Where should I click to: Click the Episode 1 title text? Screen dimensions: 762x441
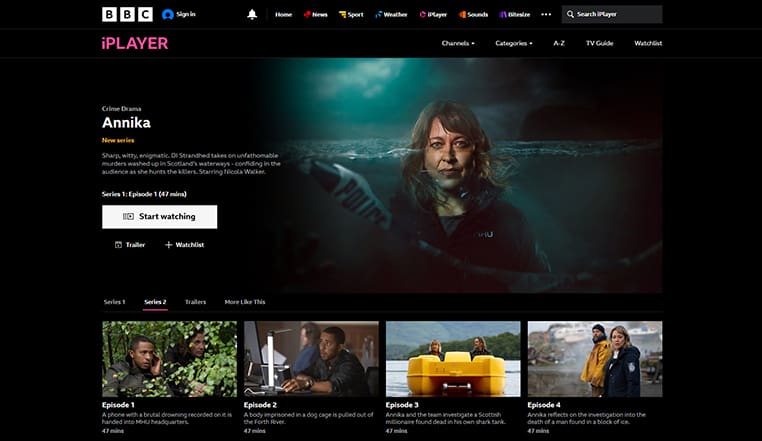[118, 405]
